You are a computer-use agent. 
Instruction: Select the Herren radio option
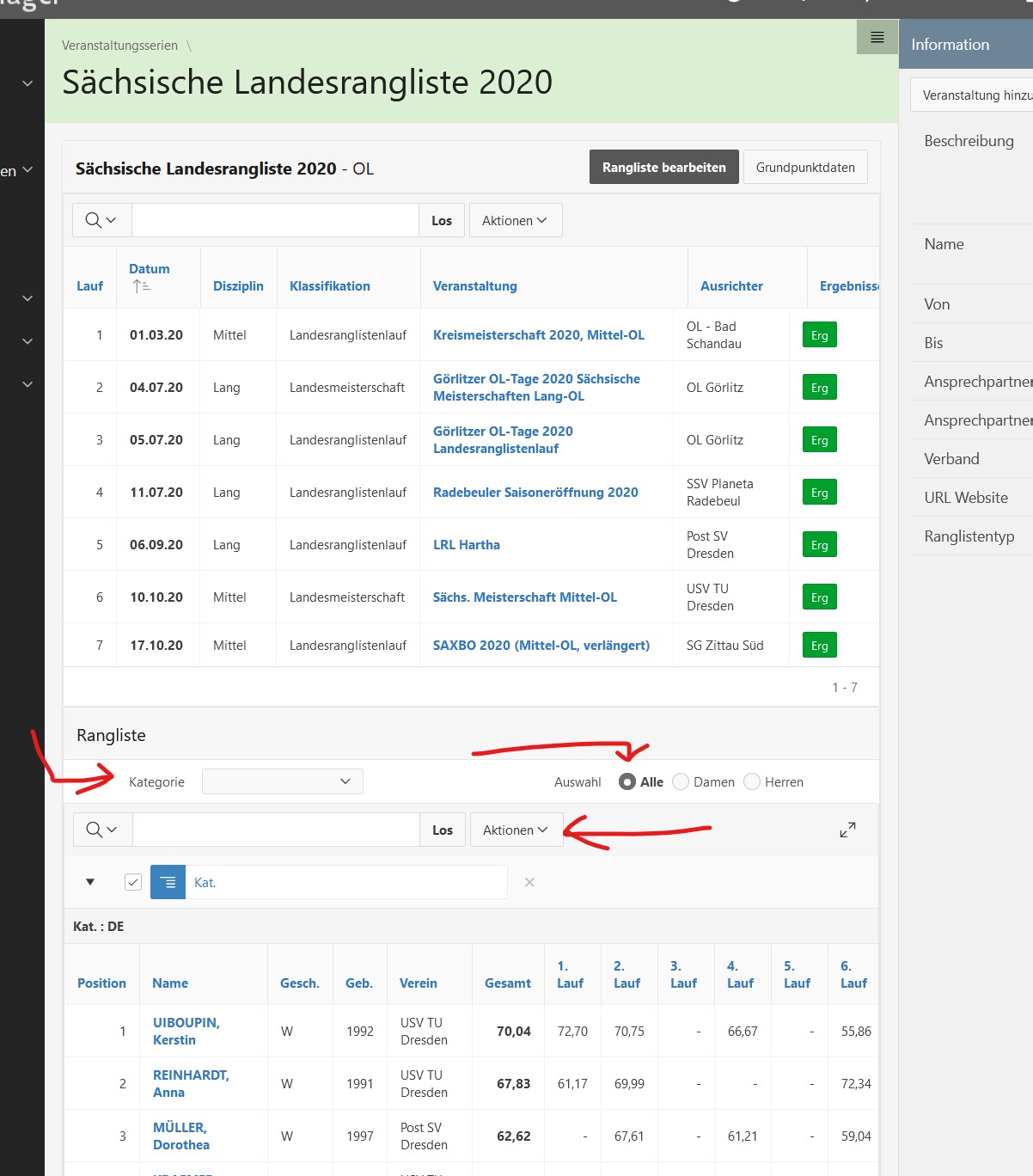[752, 781]
